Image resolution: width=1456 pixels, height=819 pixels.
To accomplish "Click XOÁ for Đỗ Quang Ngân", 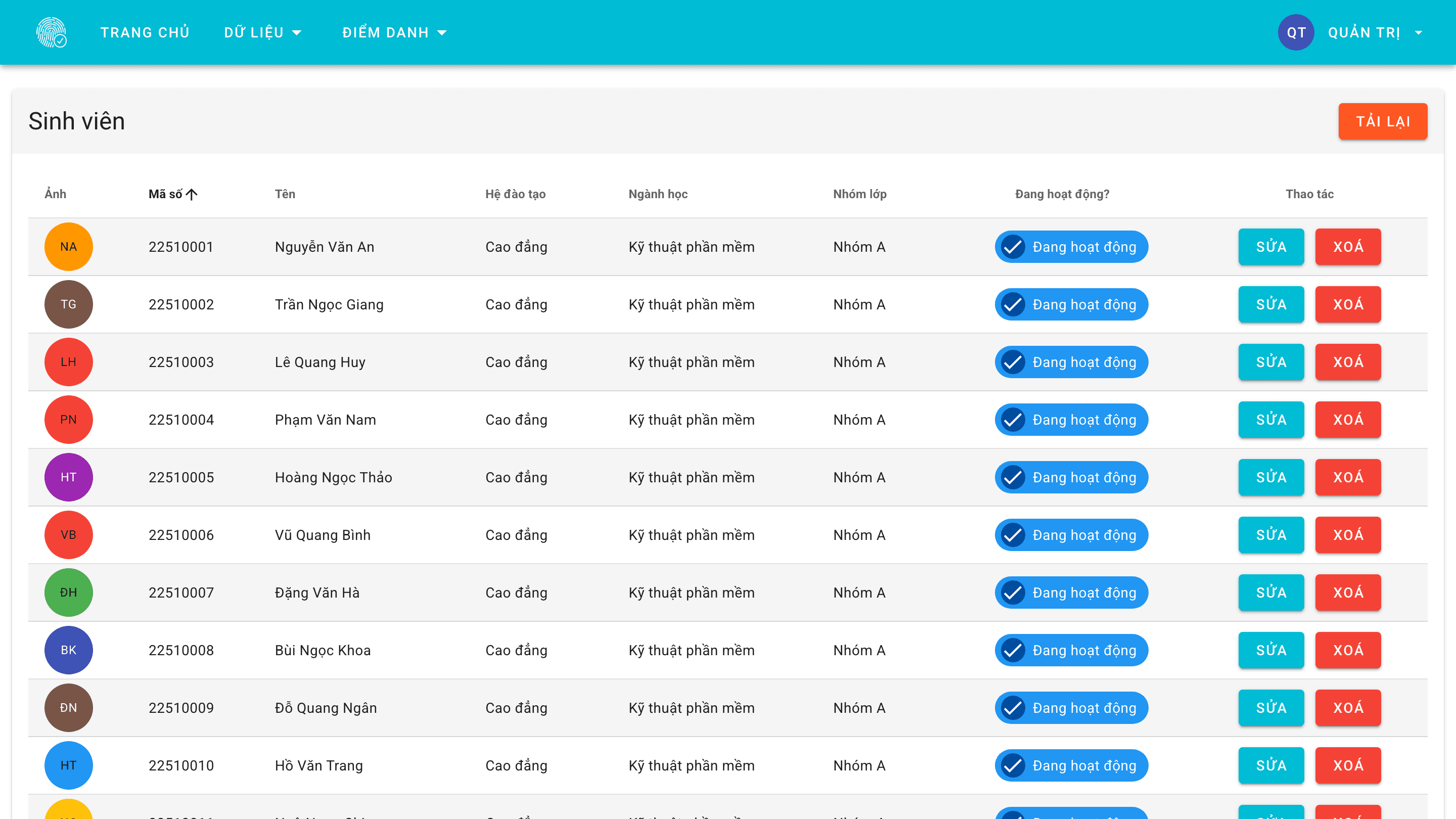I will [1348, 708].
